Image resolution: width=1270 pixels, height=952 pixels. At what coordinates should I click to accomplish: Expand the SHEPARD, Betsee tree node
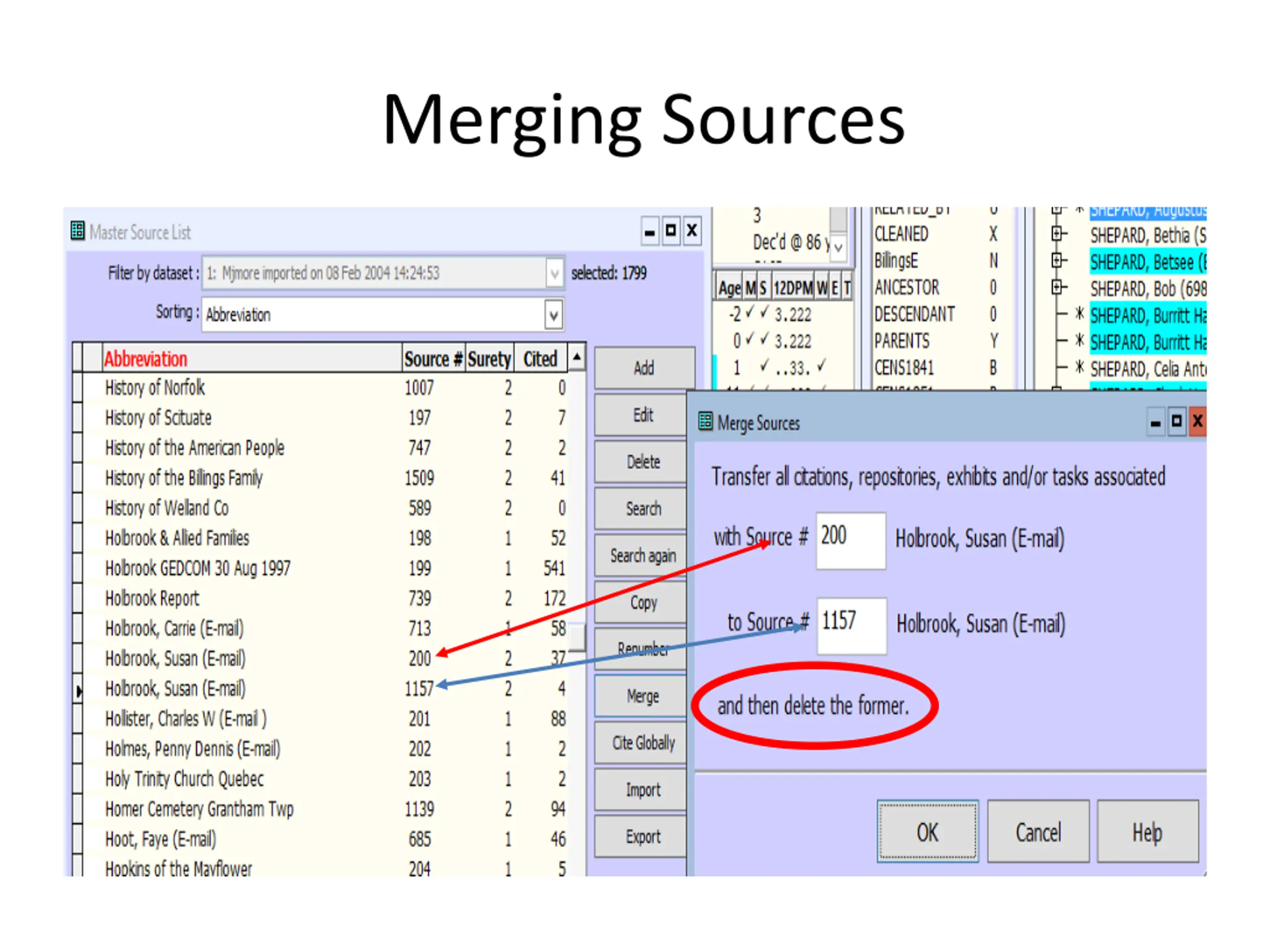[1058, 260]
